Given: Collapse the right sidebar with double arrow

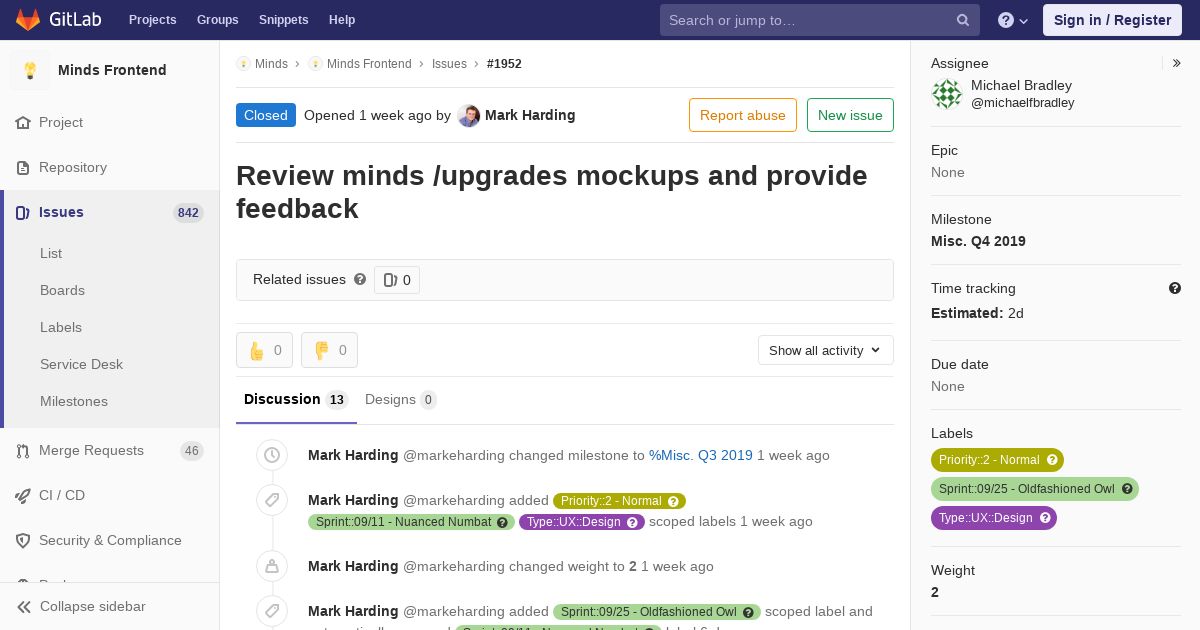Looking at the screenshot, I should point(1177,63).
